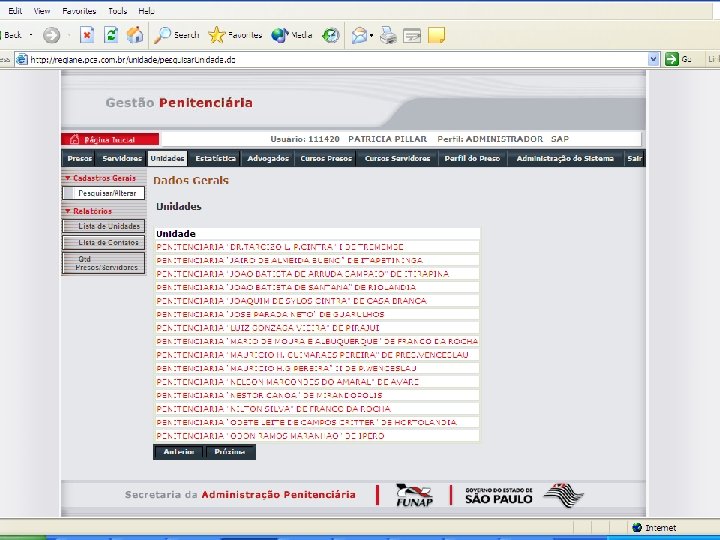Click the Página Inicial button

pyautogui.click(x=110, y=139)
